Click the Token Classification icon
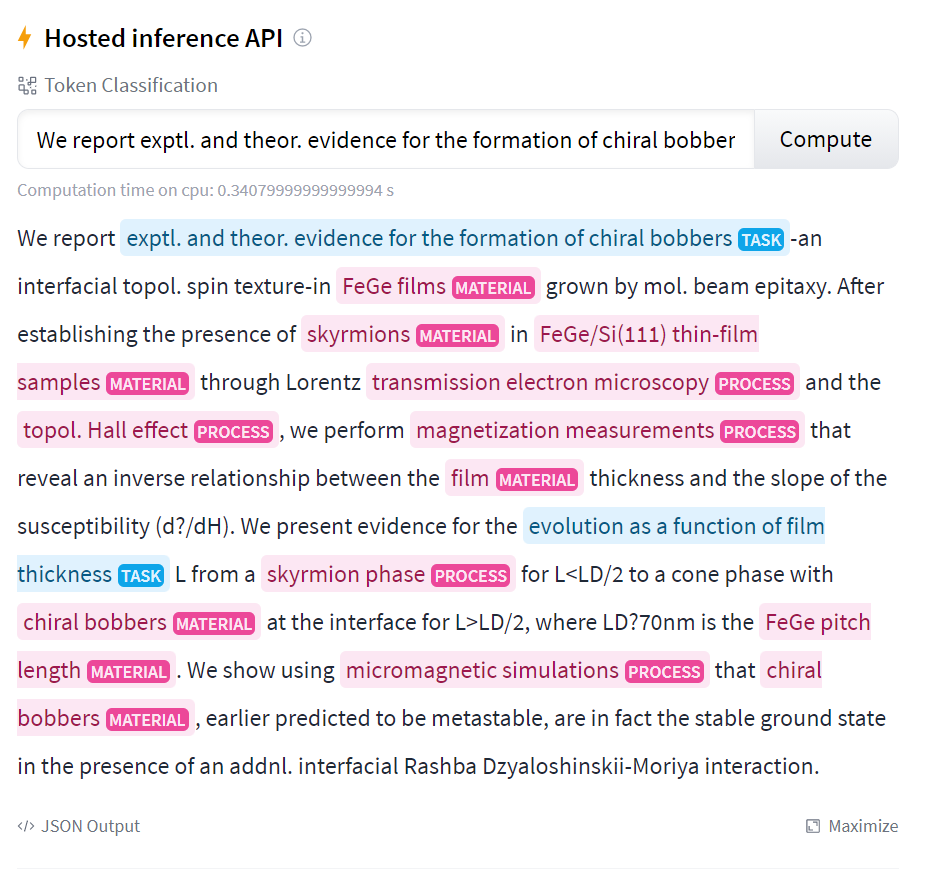933x874 pixels. tap(27, 86)
